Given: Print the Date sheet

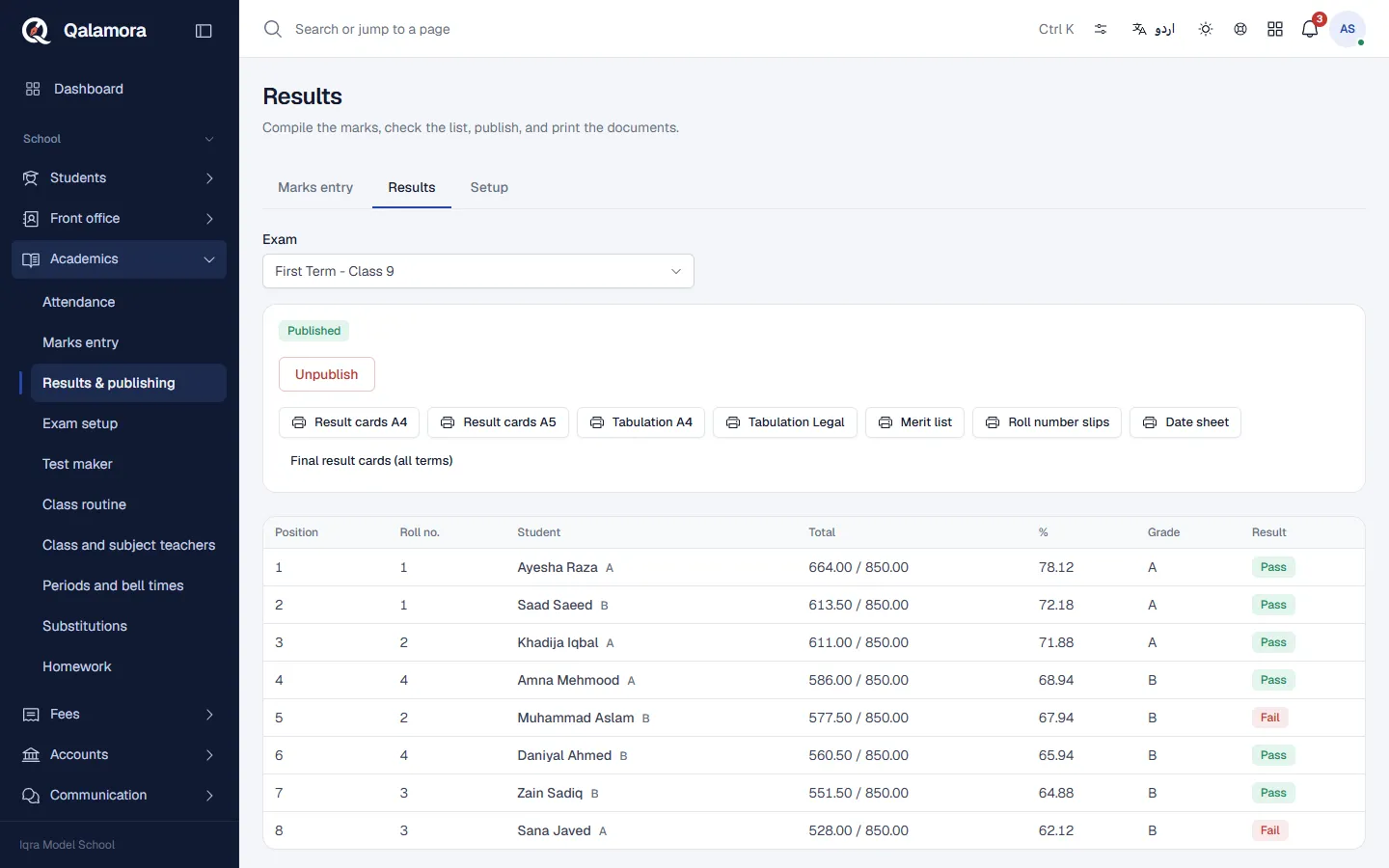Looking at the screenshot, I should 1185,422.
